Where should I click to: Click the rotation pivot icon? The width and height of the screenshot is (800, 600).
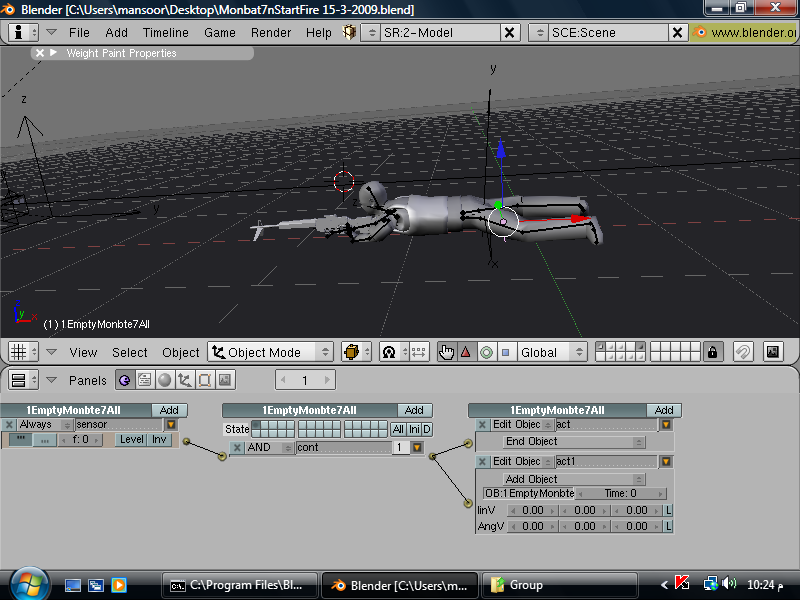(x=389, y=352)
